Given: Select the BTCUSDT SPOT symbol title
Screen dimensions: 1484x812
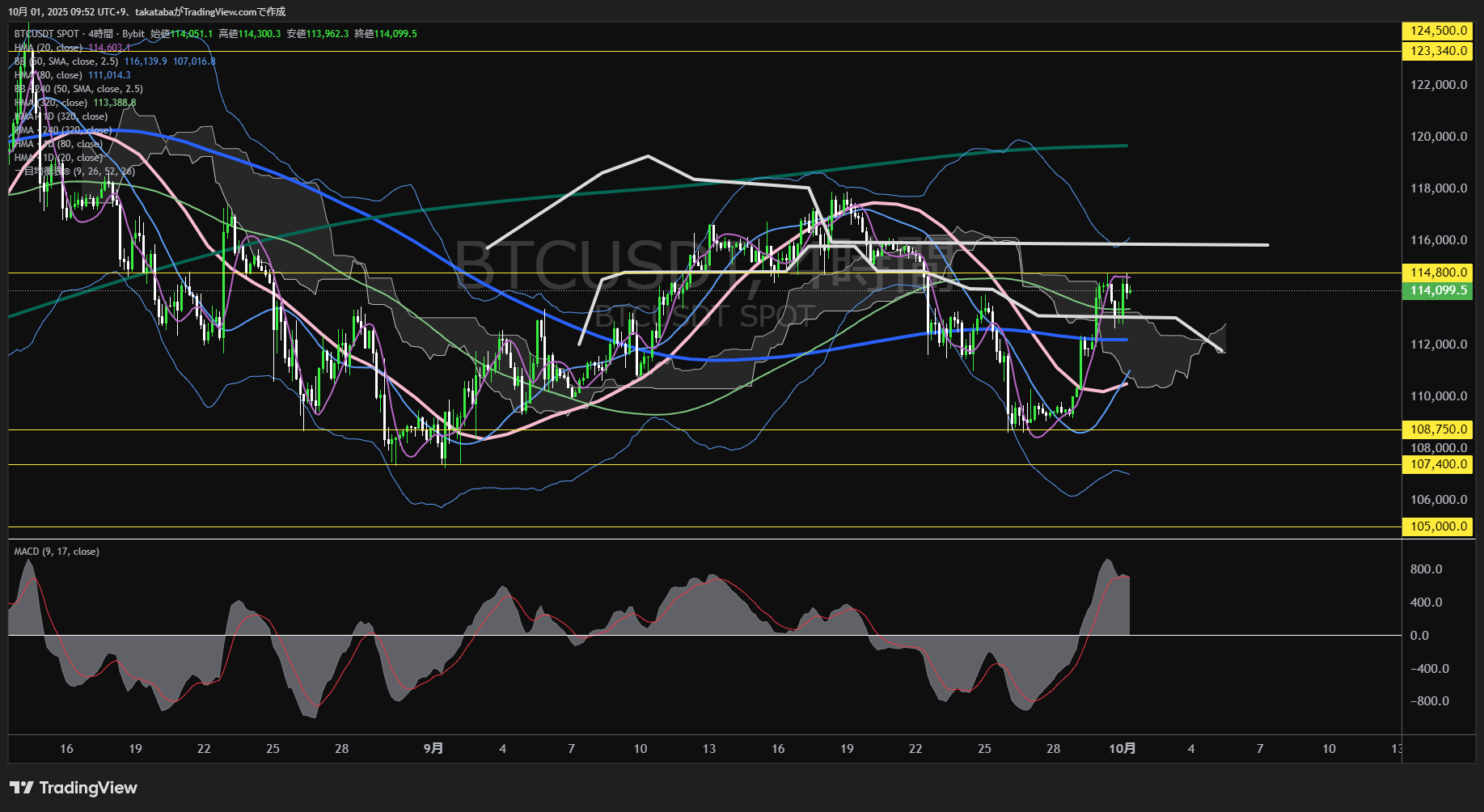Looking at the screenshot, I should (47, 34).
